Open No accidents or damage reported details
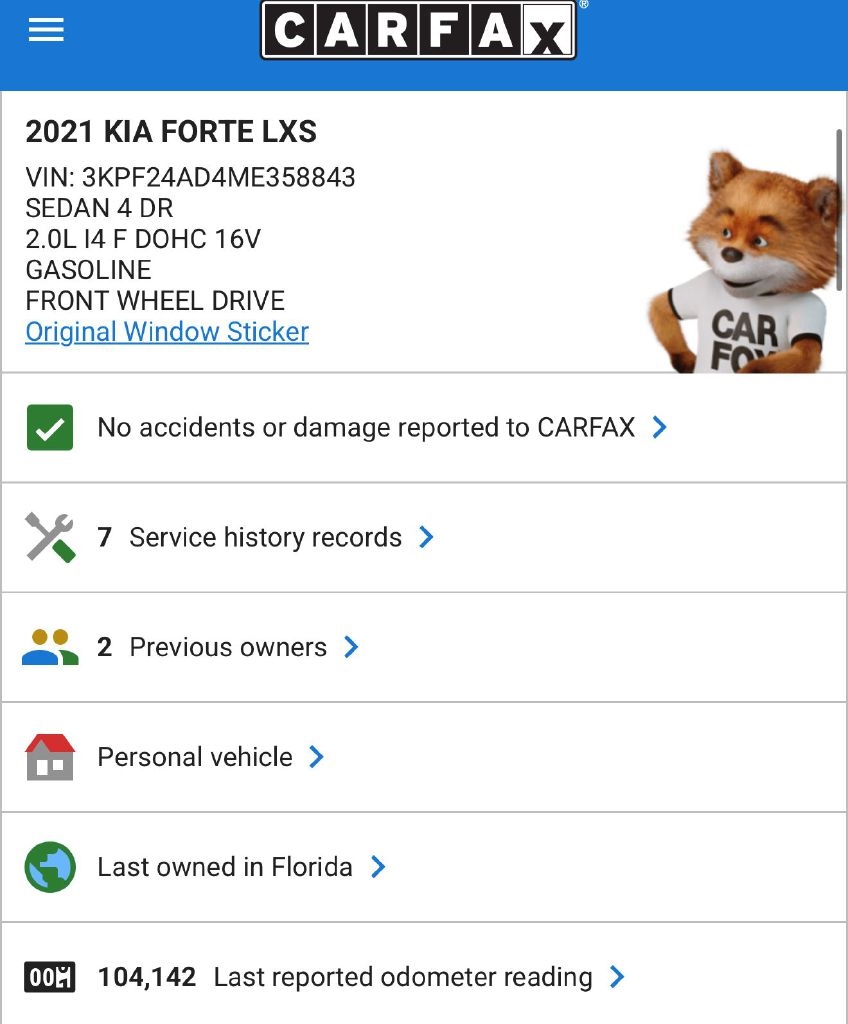The width and height of the screenshot is (848, 1024). (x=366, y=428)
